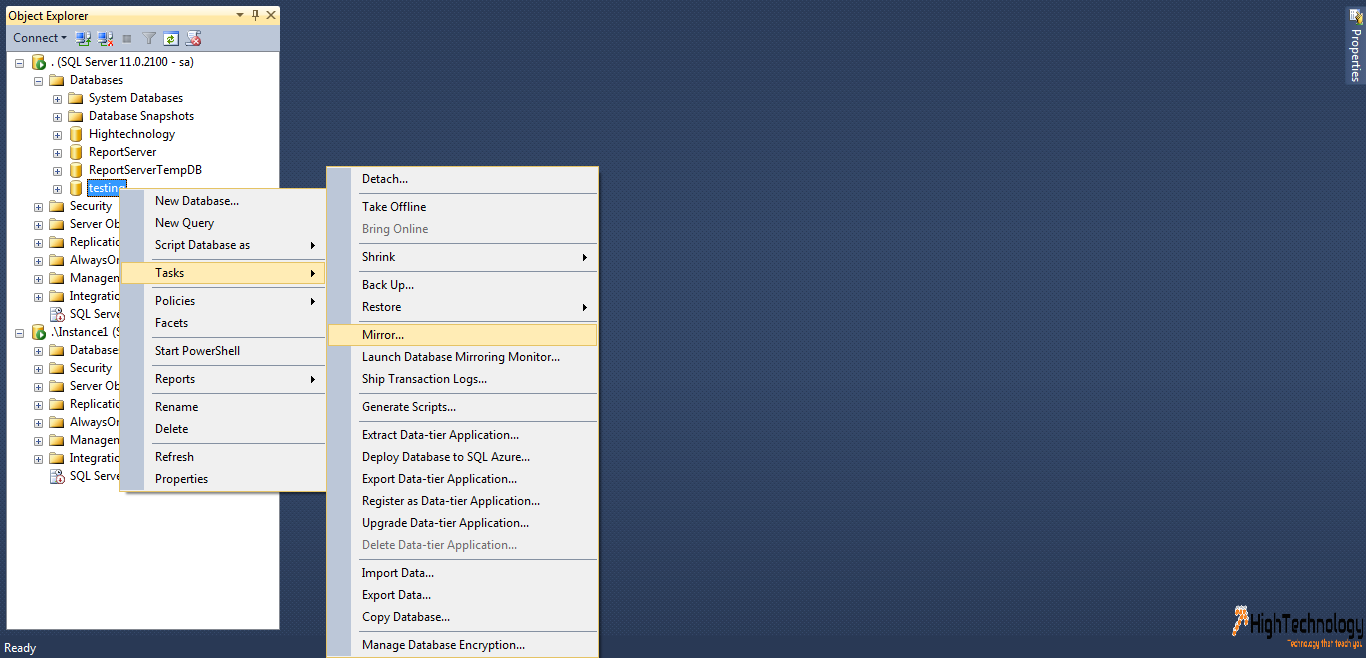Expand the ReportServer database node
This screenshot has width=1366, height=658.
57,152
